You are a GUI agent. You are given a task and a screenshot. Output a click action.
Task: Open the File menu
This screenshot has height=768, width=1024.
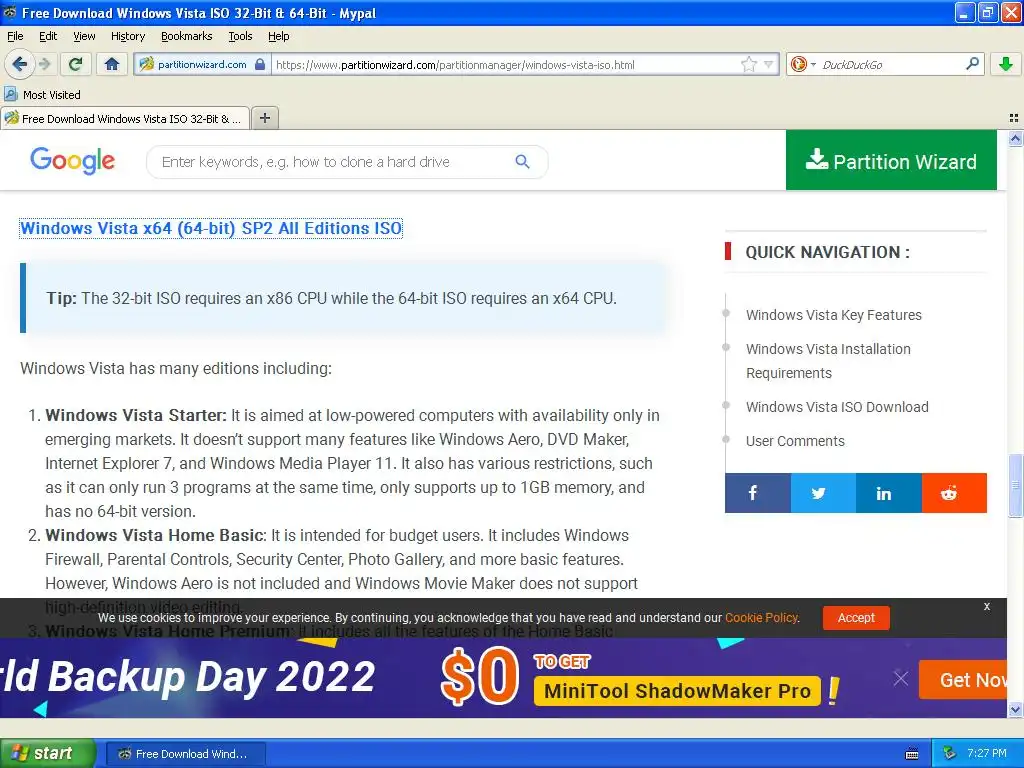(15, 37)
